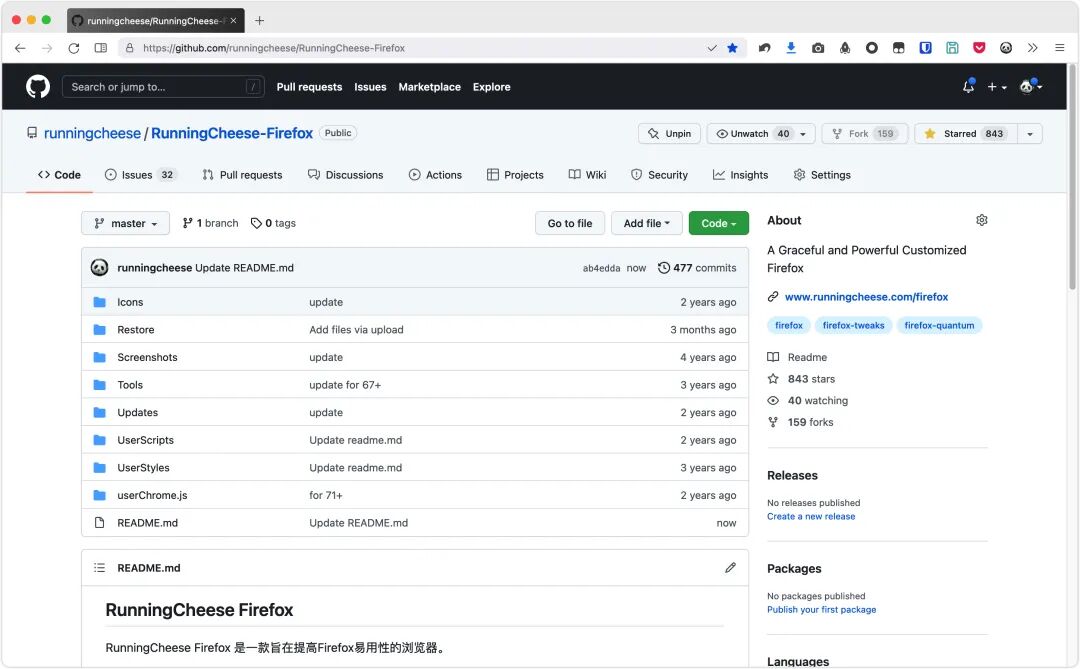Click the Go to file button
This screenshot has width=1080, height=669.
[570, 223]
